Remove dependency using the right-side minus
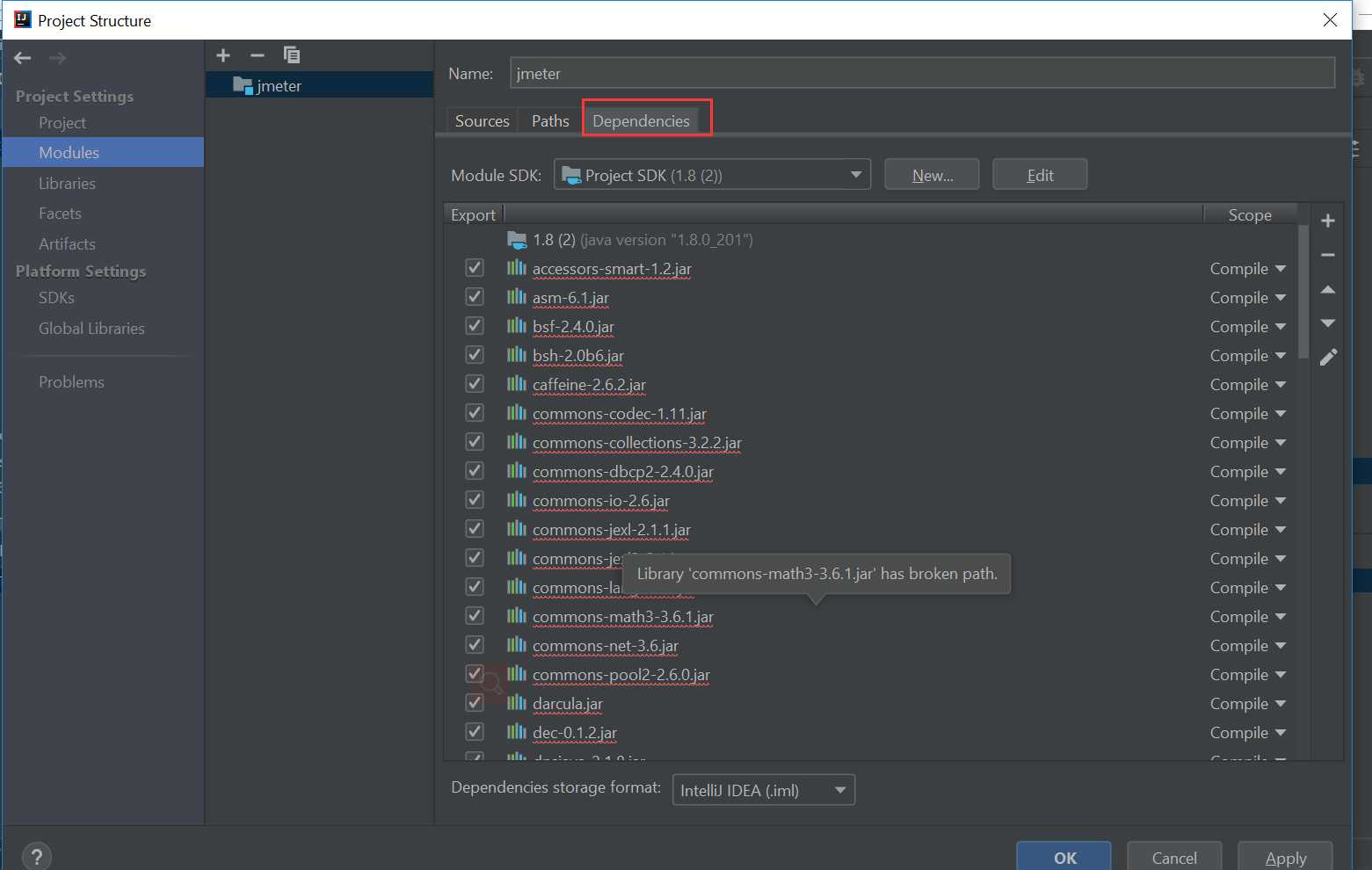Viewport: 1372px width, 870px height. [x=1328, y=255]
